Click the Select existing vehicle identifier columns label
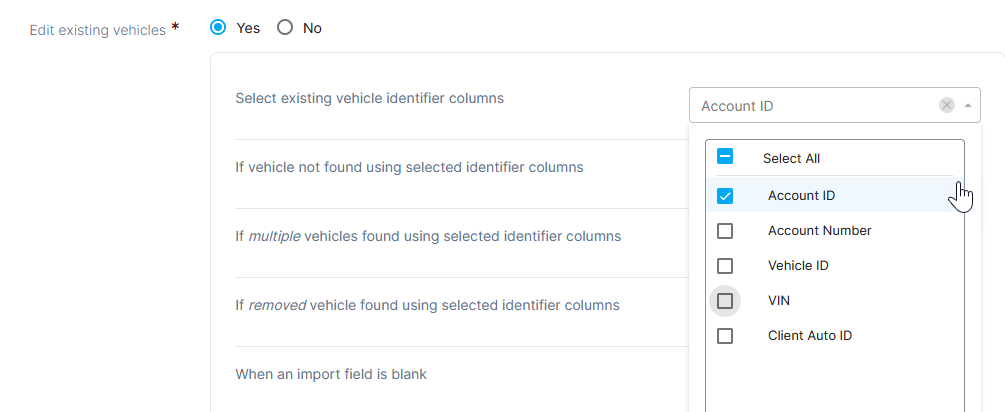This screenshot has height=412, width=1005. coord(369,98)
